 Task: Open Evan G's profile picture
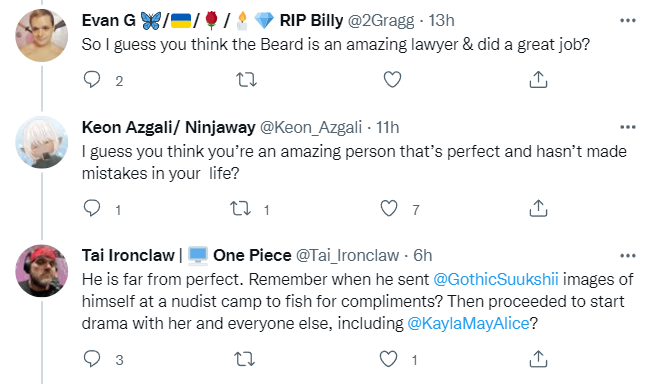42,35
